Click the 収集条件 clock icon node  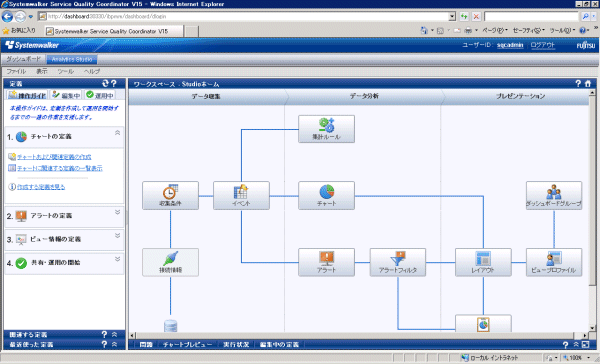point(170,196)
